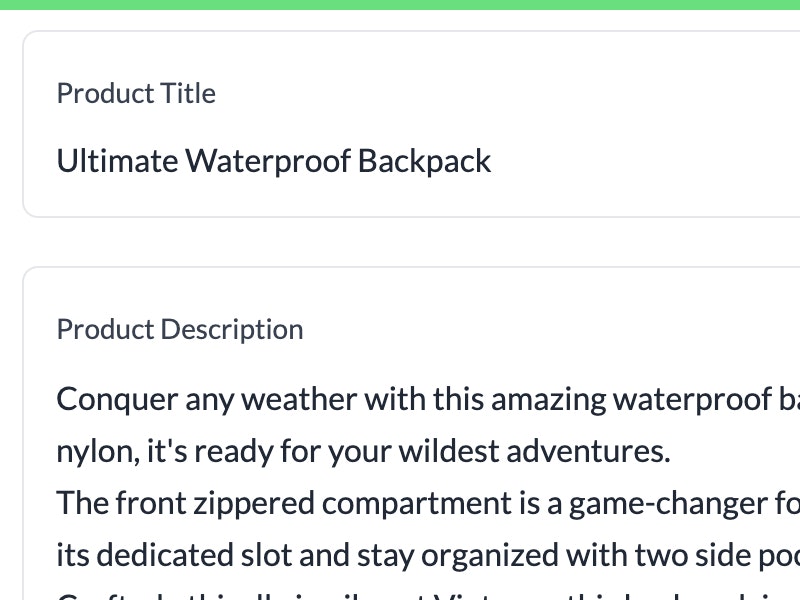This screenshot has height=600, width=800.
Task: Click the line 'its dedicated slot and stay organized'
Action: coord(428,555)
